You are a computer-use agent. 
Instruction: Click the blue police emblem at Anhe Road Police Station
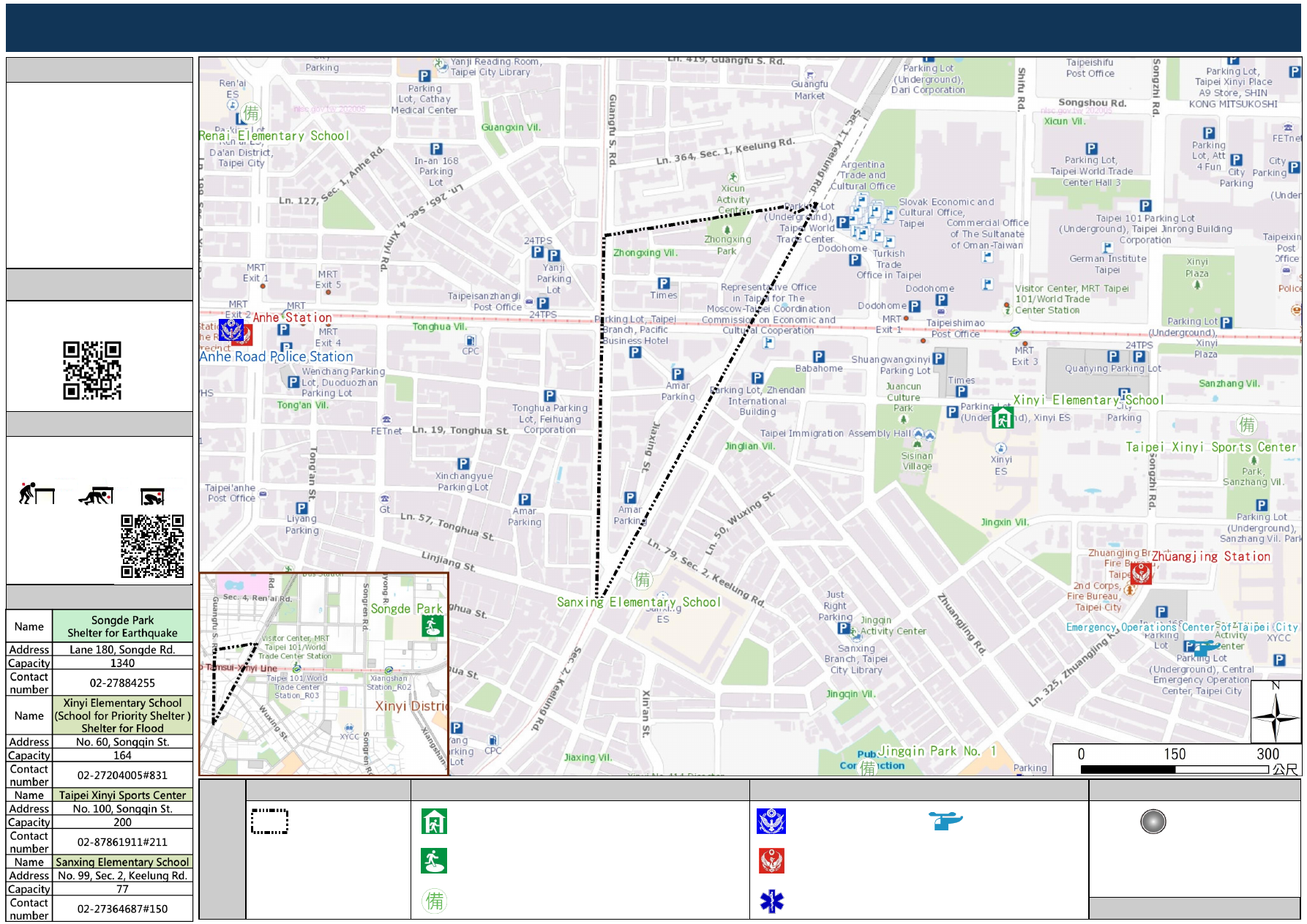coord(231,330)
